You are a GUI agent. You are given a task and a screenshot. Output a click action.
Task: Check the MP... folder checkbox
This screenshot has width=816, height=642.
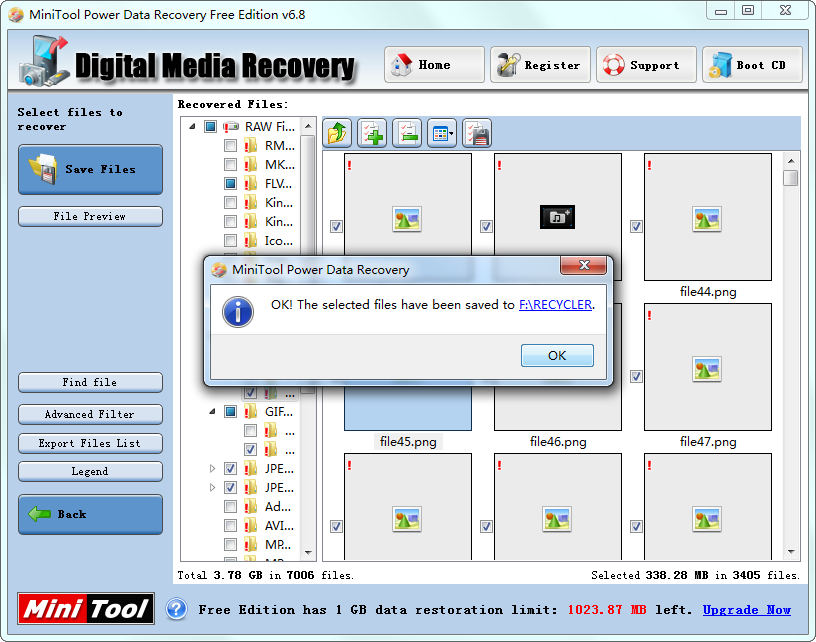pos(231,545)
